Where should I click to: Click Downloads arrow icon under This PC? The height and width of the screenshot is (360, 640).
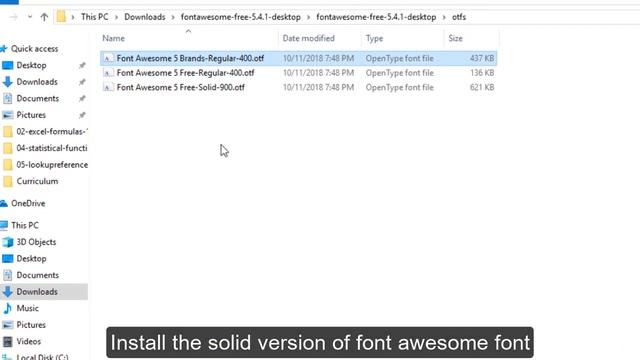click(x=8, y=292)
